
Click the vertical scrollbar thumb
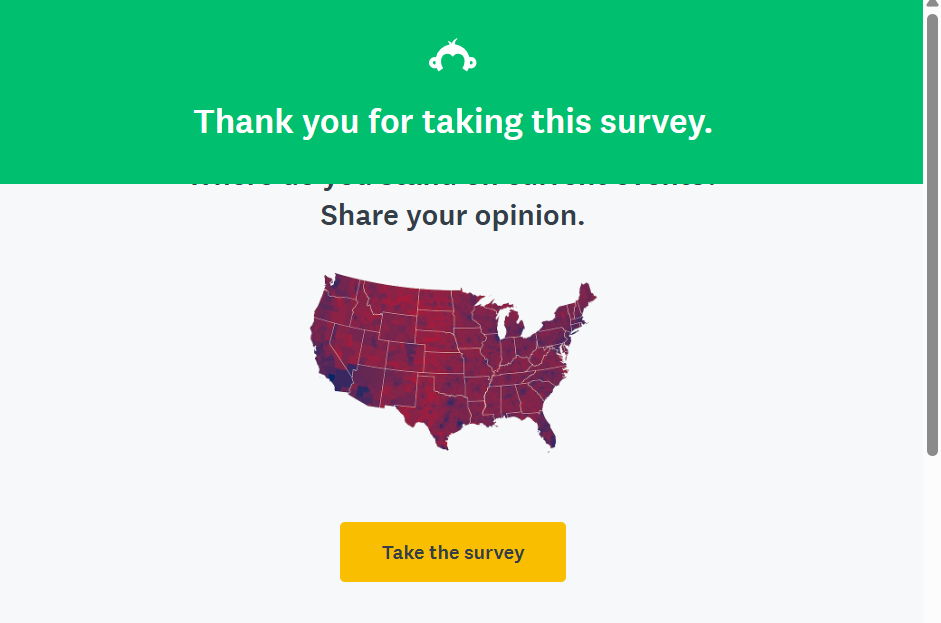pos(932,230)
